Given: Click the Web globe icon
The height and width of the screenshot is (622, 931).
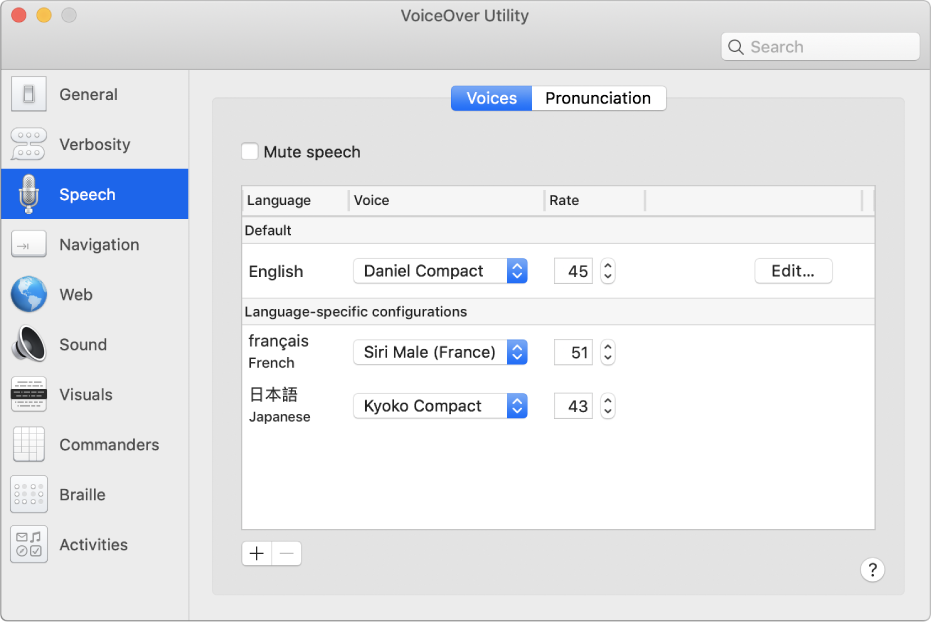Looking at the screenshot, I should click(28, 295).
